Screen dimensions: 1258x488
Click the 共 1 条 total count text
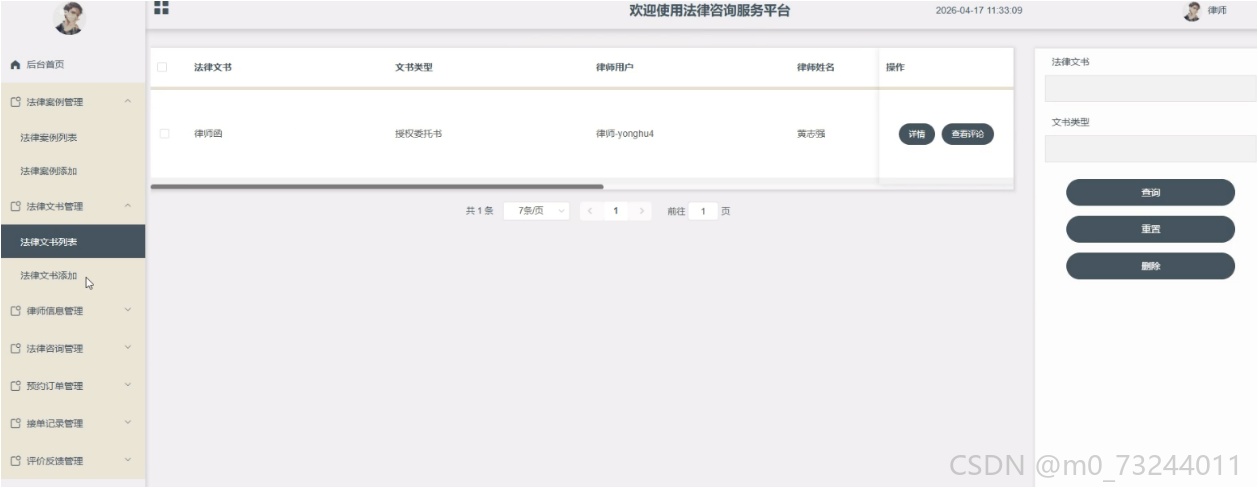[x=479, y=211]
